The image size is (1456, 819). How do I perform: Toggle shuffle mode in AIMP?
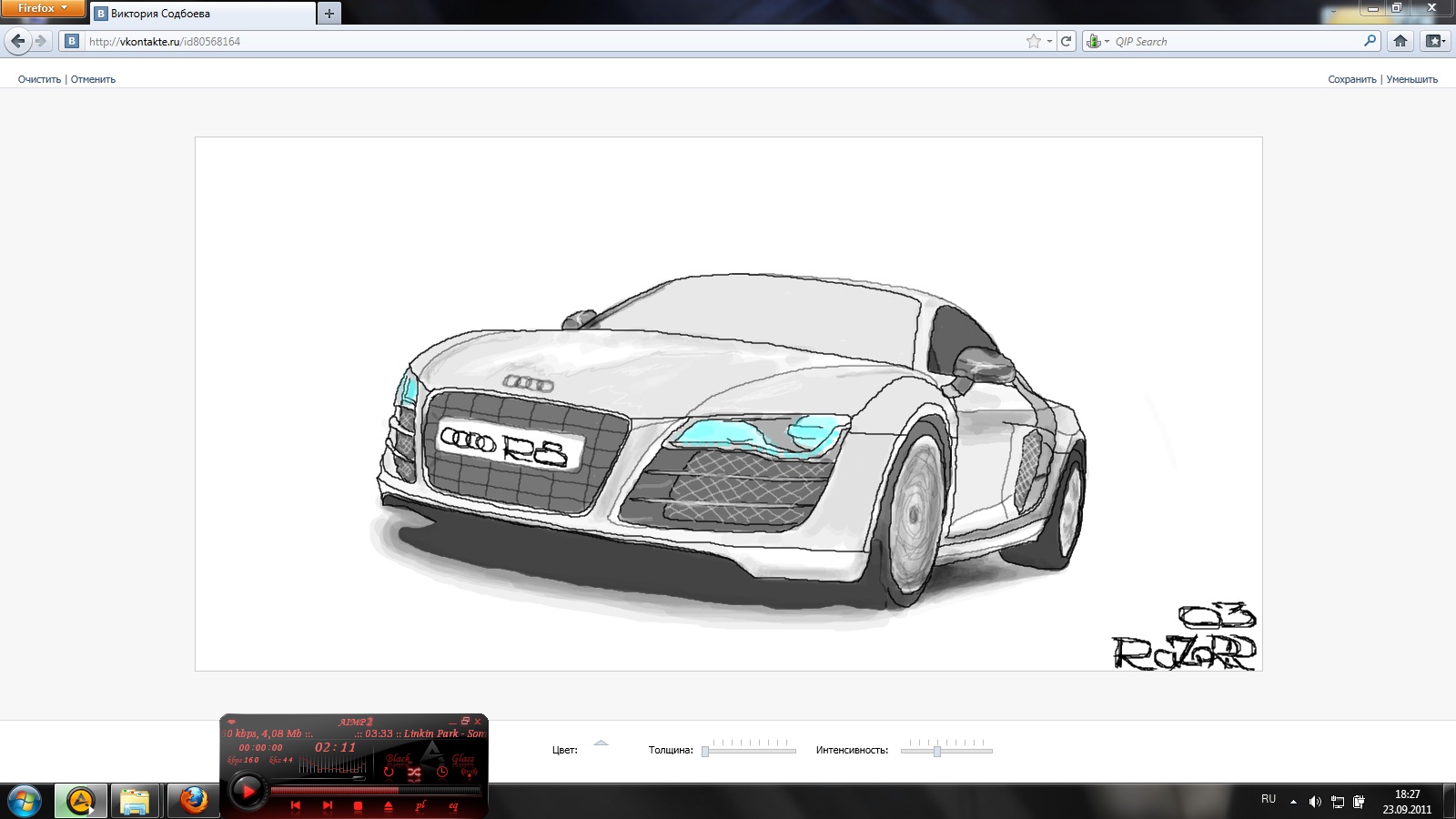[x=414, y=773]
